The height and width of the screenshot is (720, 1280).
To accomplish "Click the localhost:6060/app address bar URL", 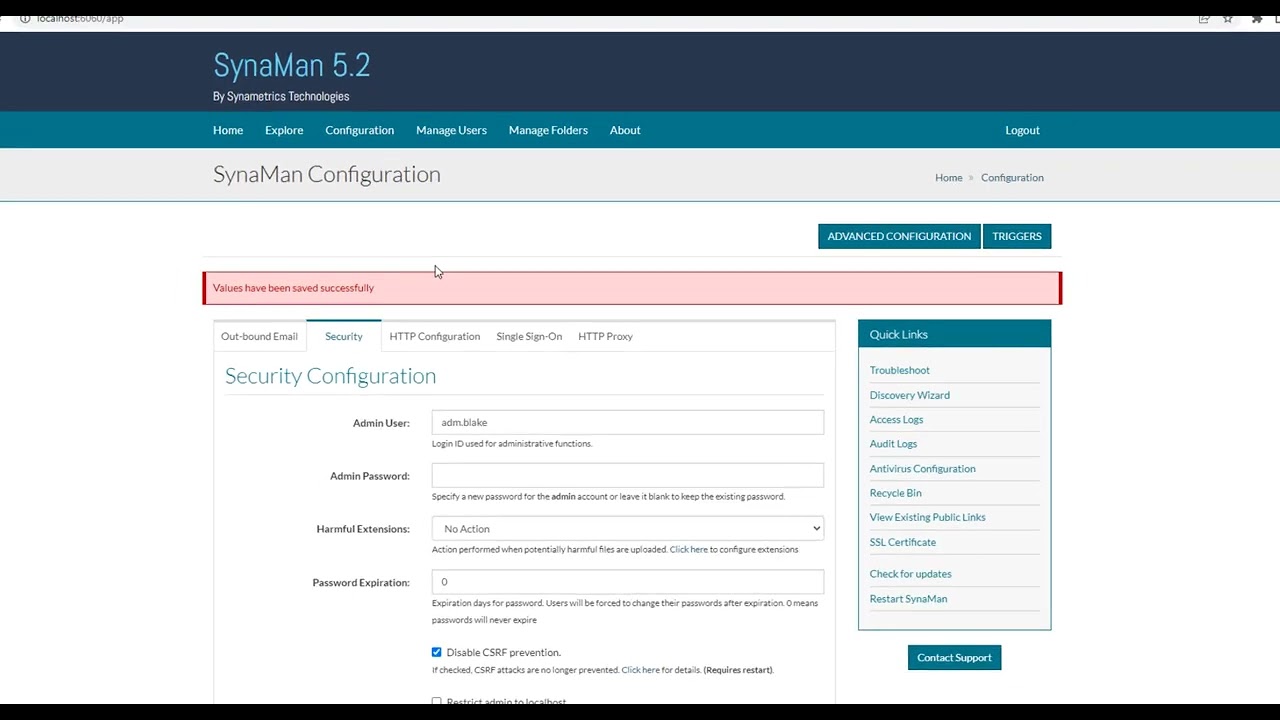I will [80, 19].
